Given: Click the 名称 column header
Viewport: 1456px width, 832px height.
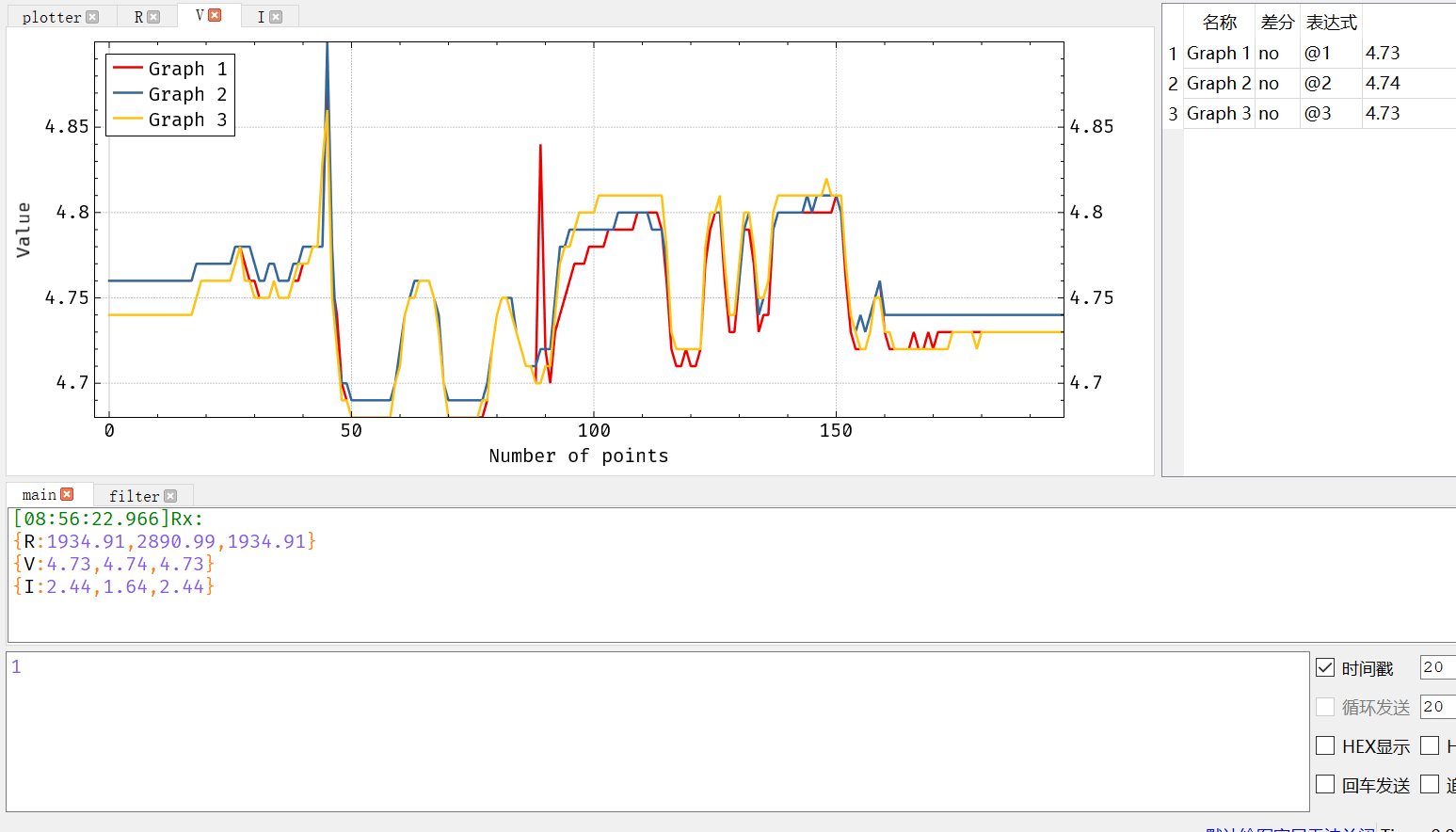Looking at the screenshot, I should (1219, 23).
